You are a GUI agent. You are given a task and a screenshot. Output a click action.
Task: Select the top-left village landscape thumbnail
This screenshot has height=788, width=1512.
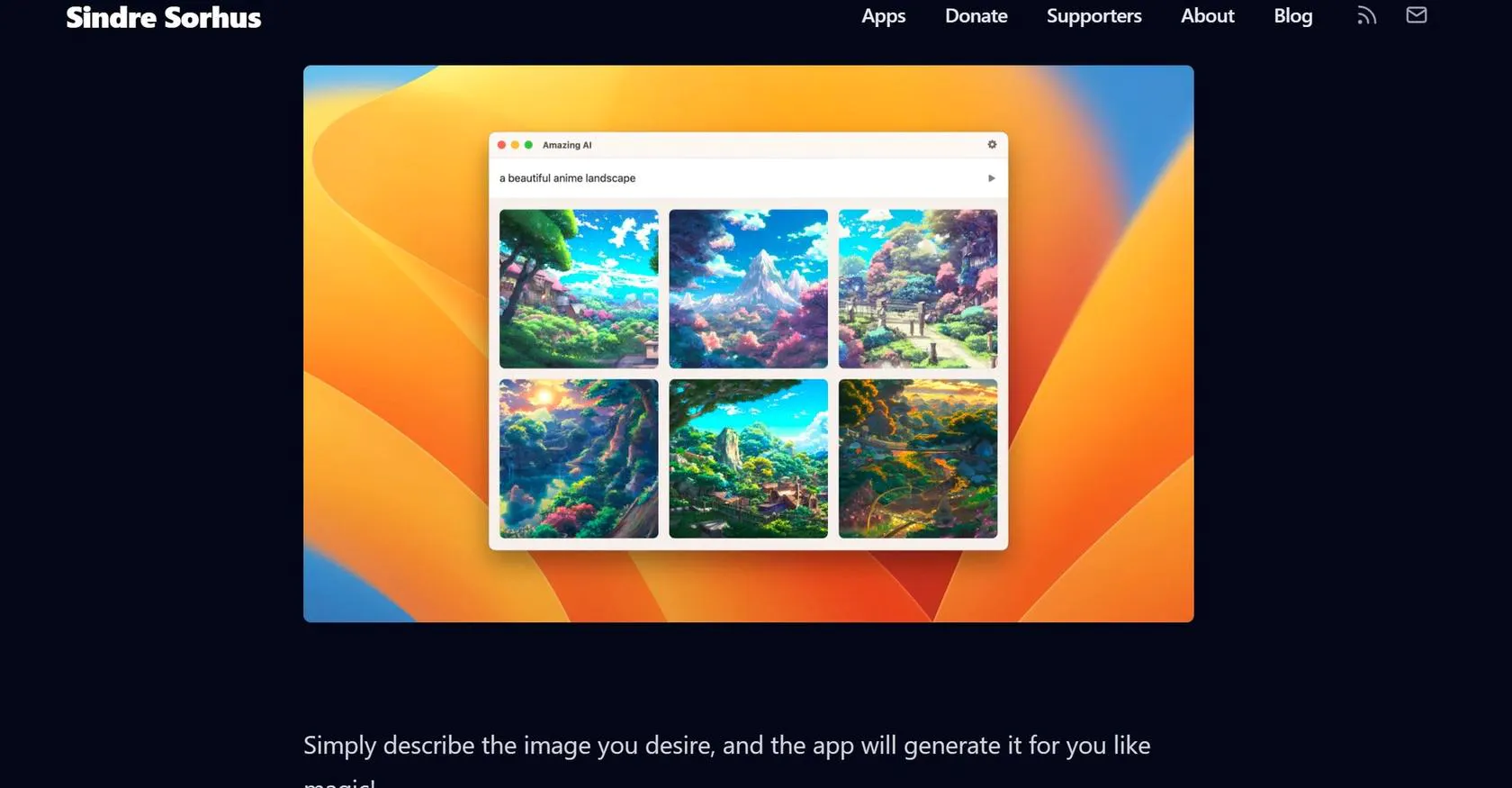pos(579,289)
